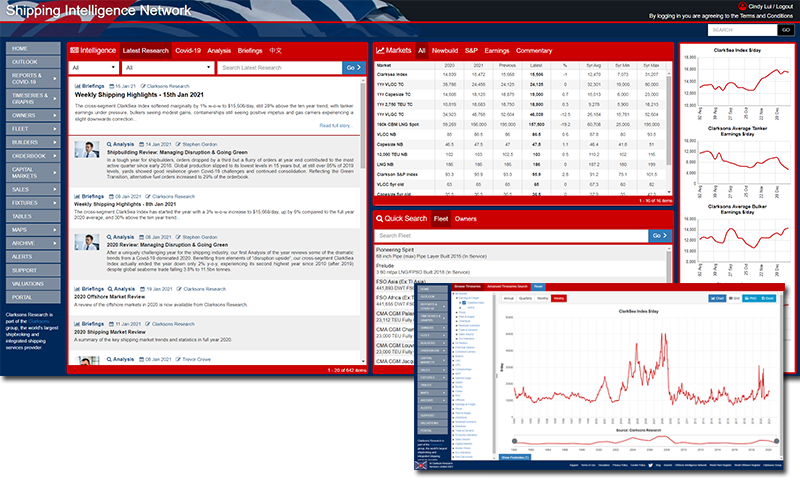The image size is (800, 480).
Task: Open Weekly Shipping Highlights - 15th Jan 2021 headline
Action: pos(139,95)
